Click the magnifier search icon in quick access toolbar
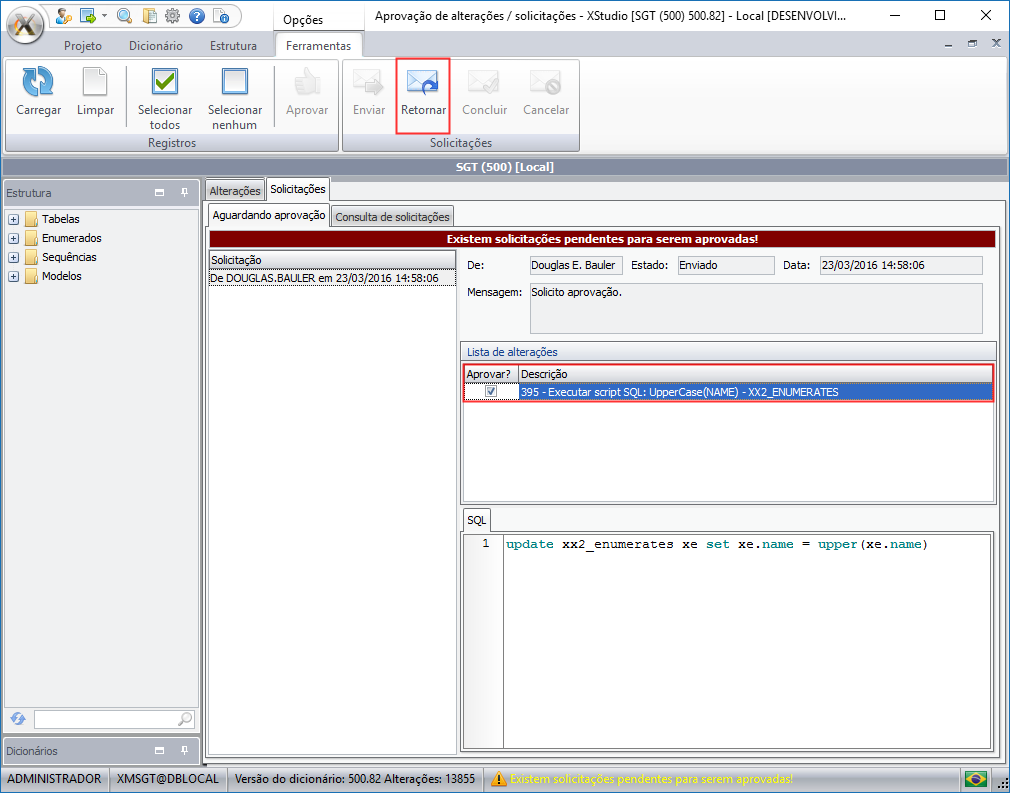Image resolution: width=1010 pixels, height=793 pixels. (x=124, y=16)
